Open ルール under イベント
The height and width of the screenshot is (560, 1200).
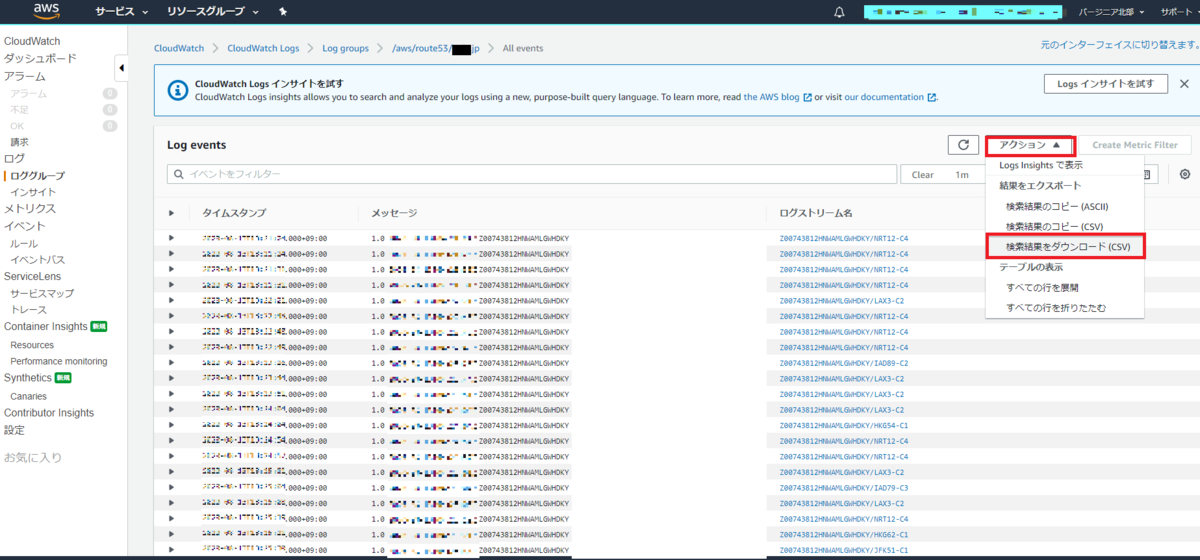24,243
